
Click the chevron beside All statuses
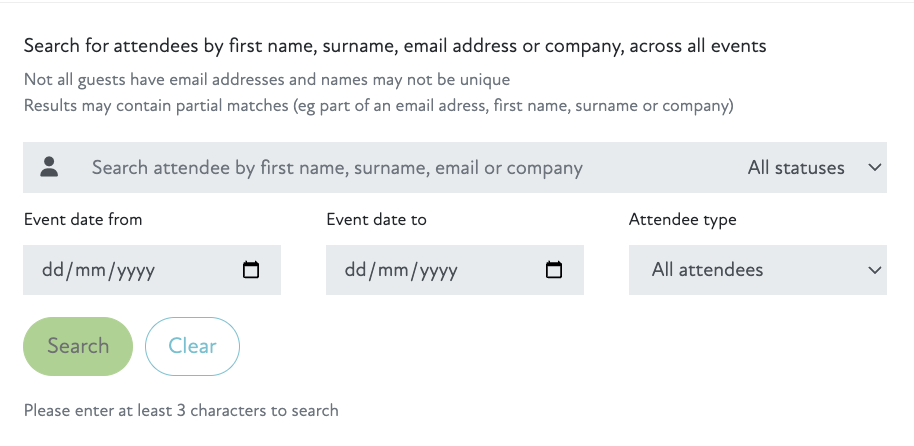click(874, 168)
